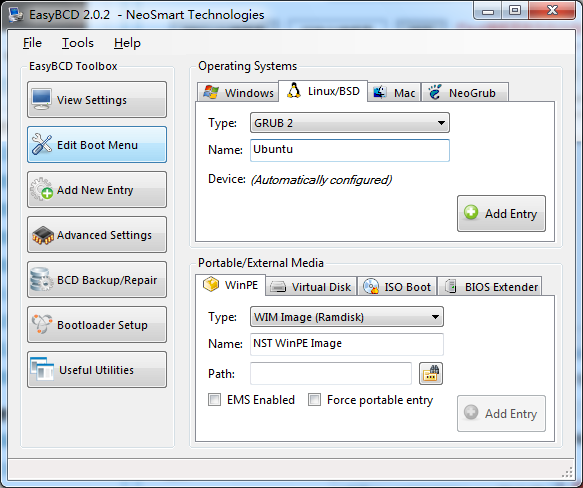Viewport: 583px width, 488px height.
Task: Close the EasyBCD window
Action: (552, 10)
